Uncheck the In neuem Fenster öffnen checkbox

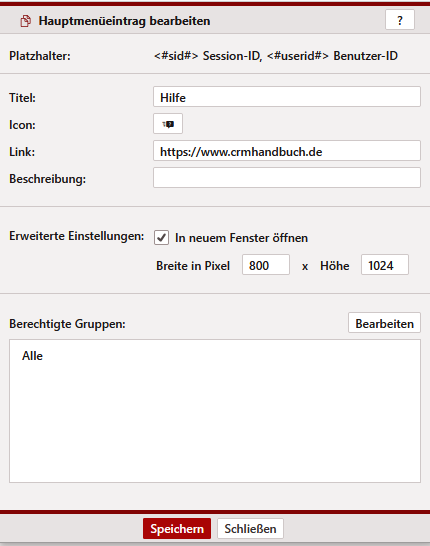[162, 238]
